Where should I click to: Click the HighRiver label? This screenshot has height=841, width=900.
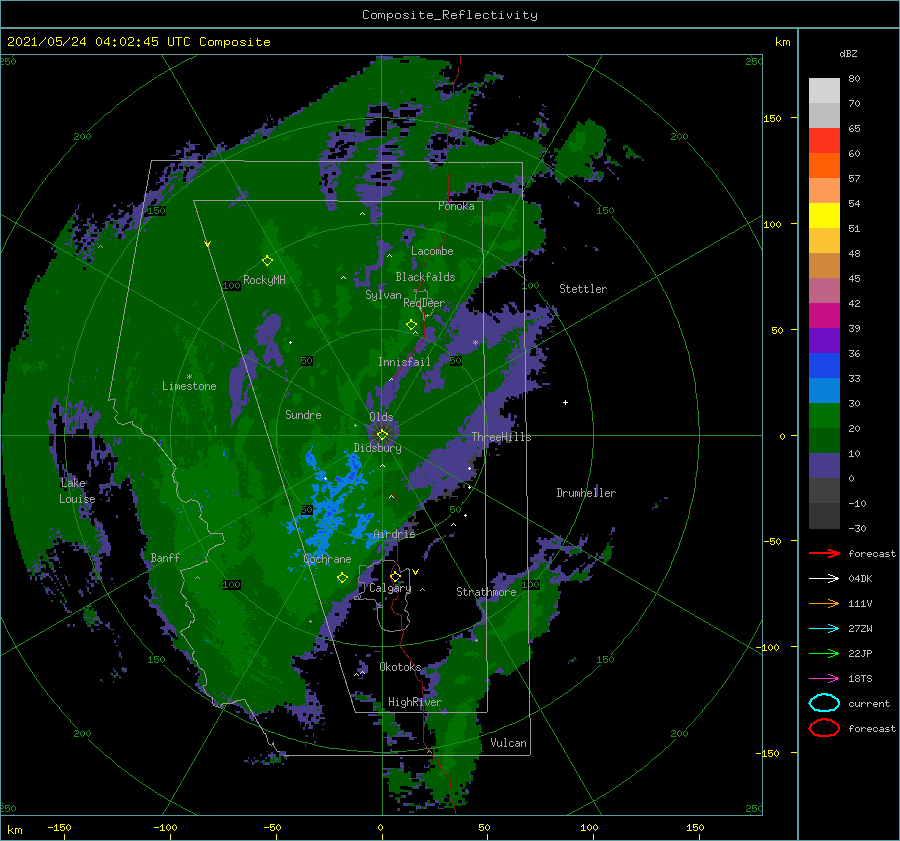(415, 702)
